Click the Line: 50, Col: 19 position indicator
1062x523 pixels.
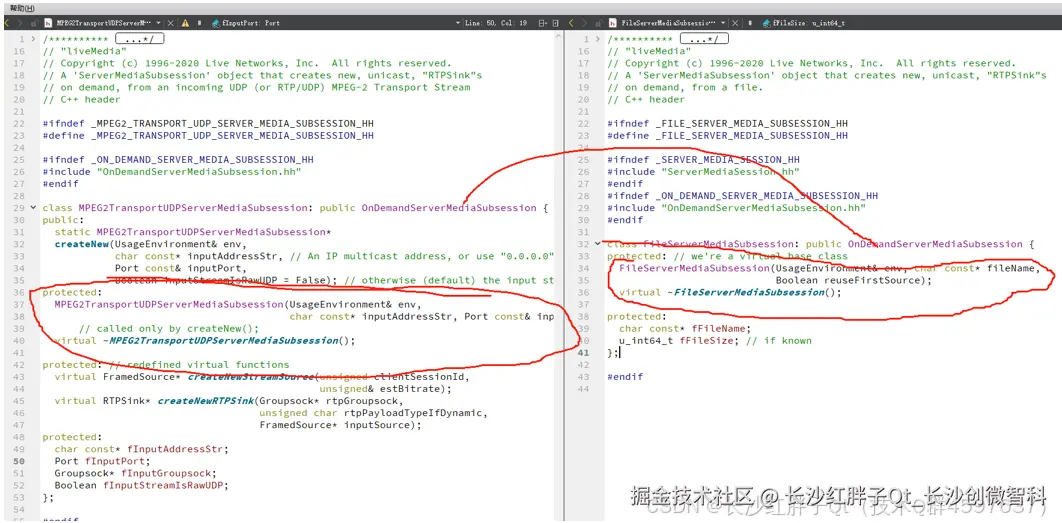click(496, 23)
